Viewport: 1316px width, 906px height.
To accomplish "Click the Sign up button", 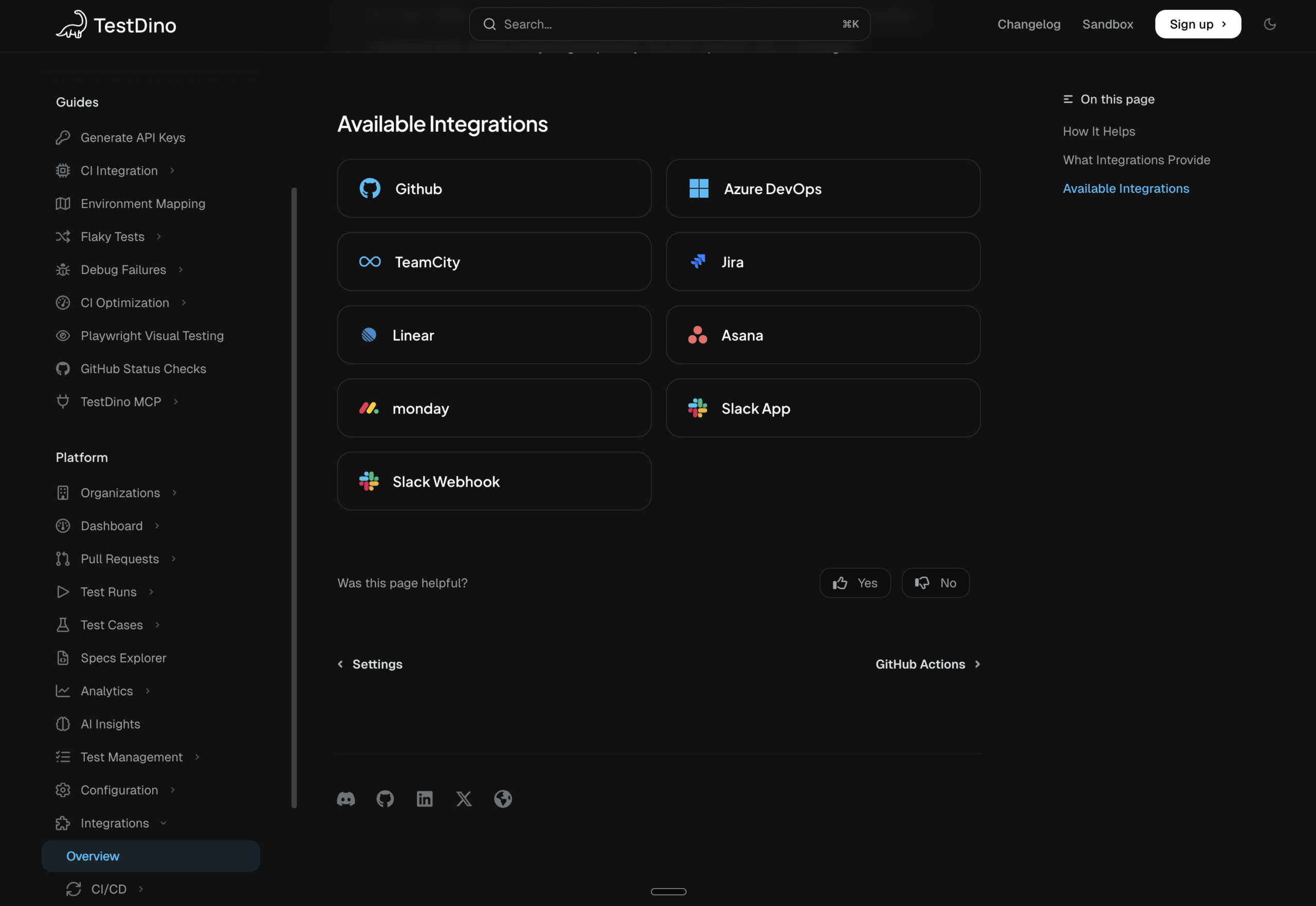I will click(x=1198, y=24).
